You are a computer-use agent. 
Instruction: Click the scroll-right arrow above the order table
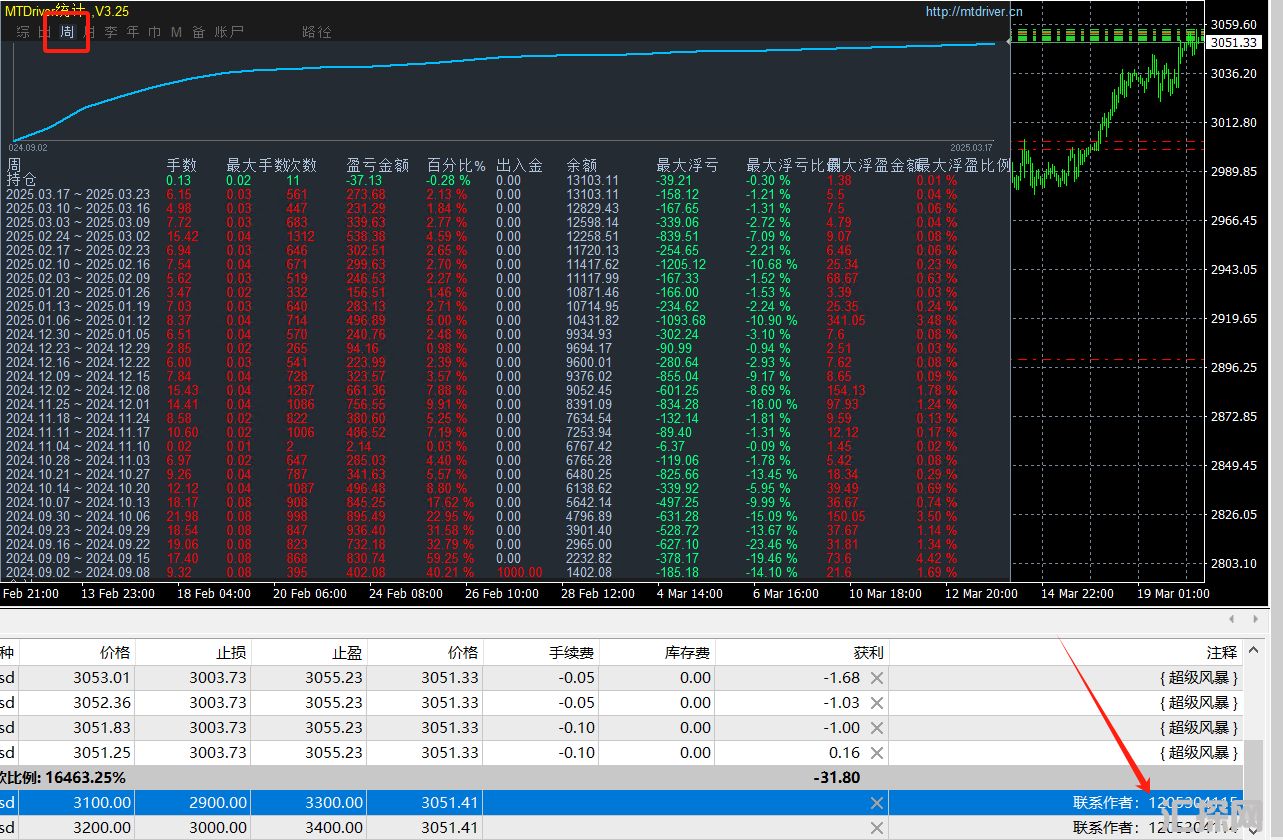click(1257, 620)
